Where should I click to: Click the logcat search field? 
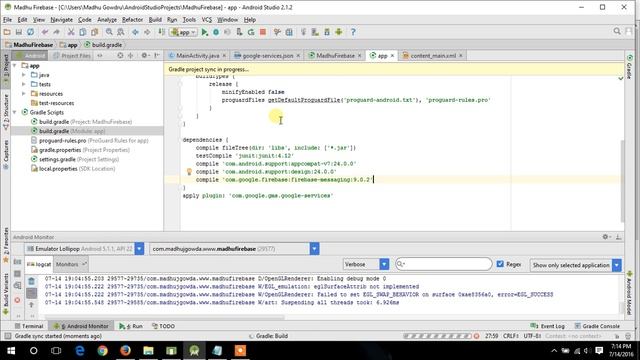[x=444, y=264]
